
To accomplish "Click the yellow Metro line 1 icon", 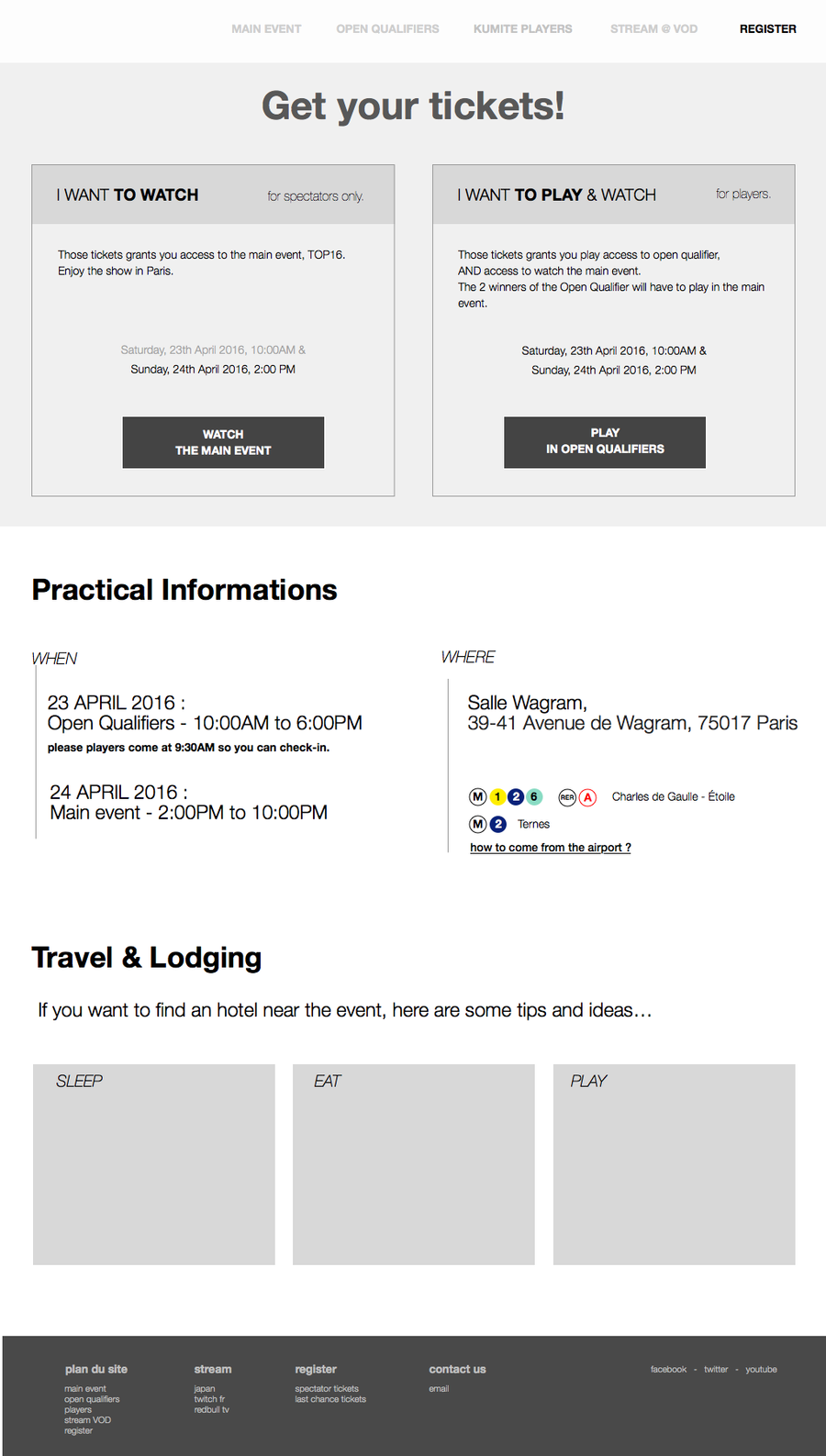I will tap(497, 796).
